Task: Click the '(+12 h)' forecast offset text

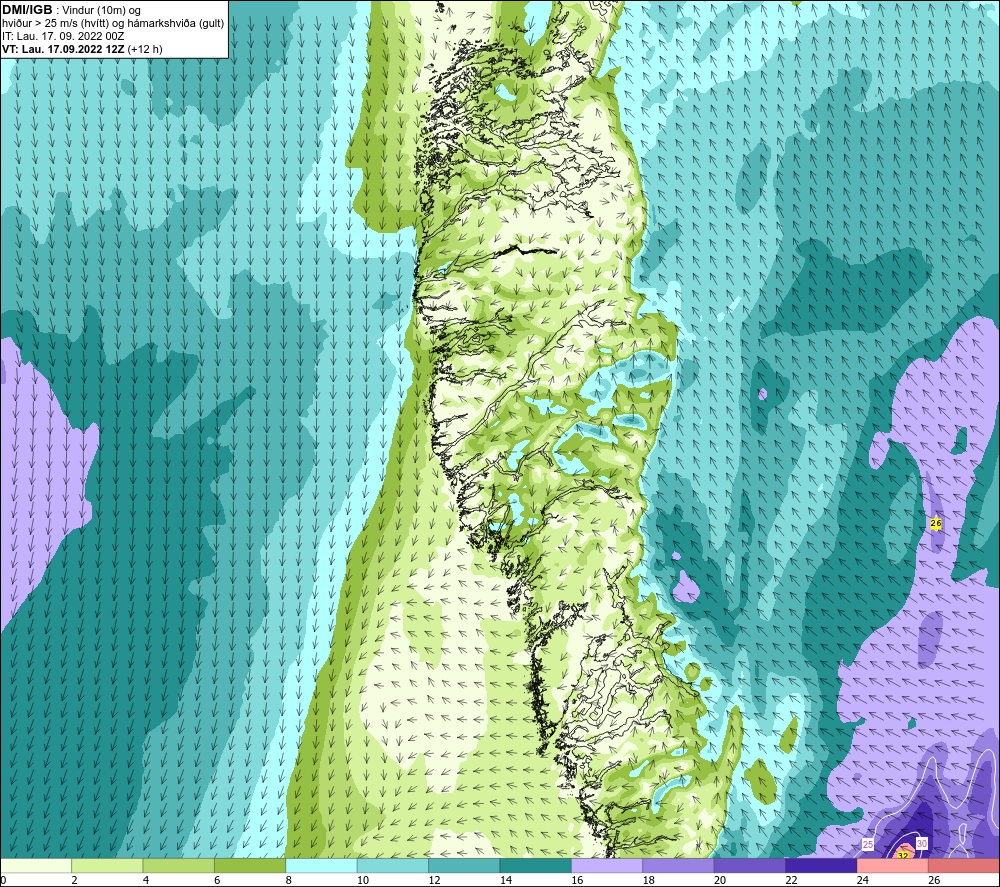Action: point(145,49)
